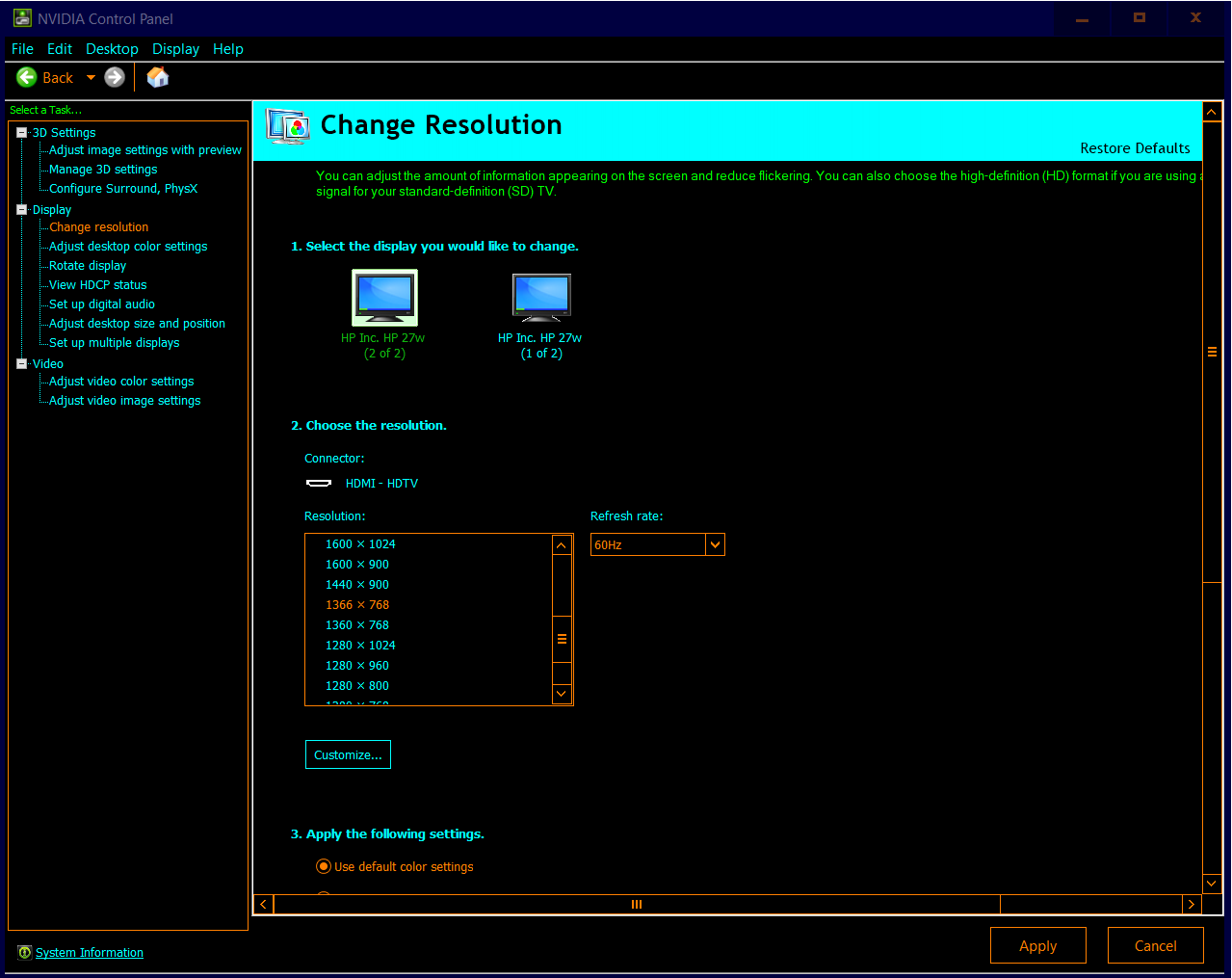The width and height of the screenshot is (1232, 978).
Task: Open Adjust desktop color settings
Action: tap(128, 247)
